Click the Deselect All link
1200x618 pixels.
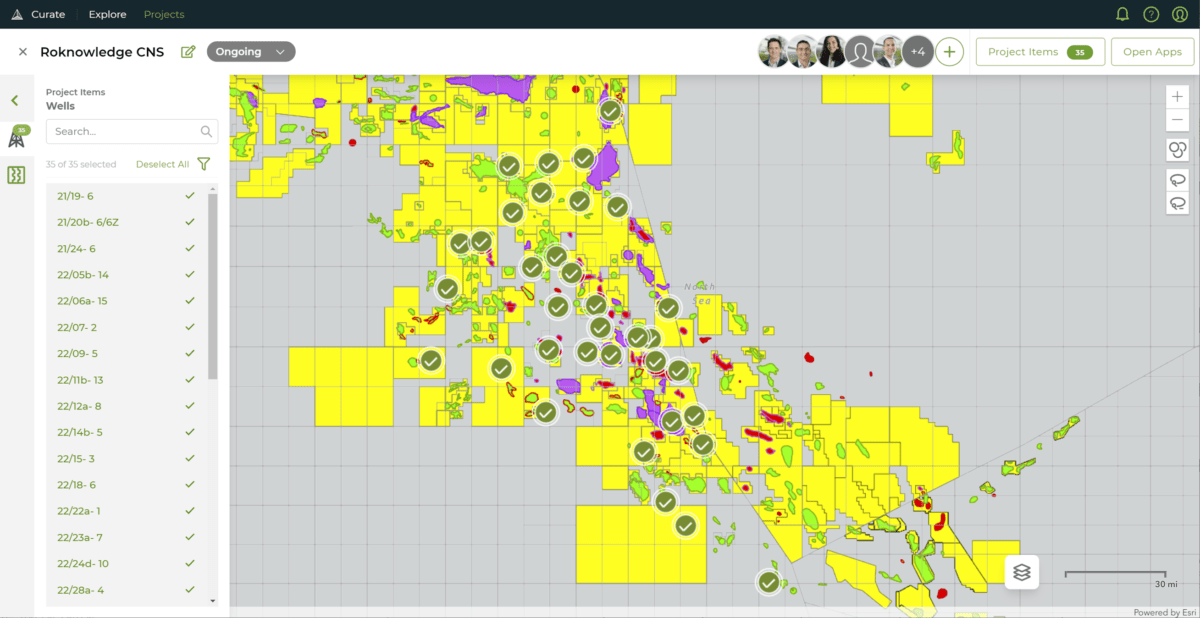[x=162, y=164]
